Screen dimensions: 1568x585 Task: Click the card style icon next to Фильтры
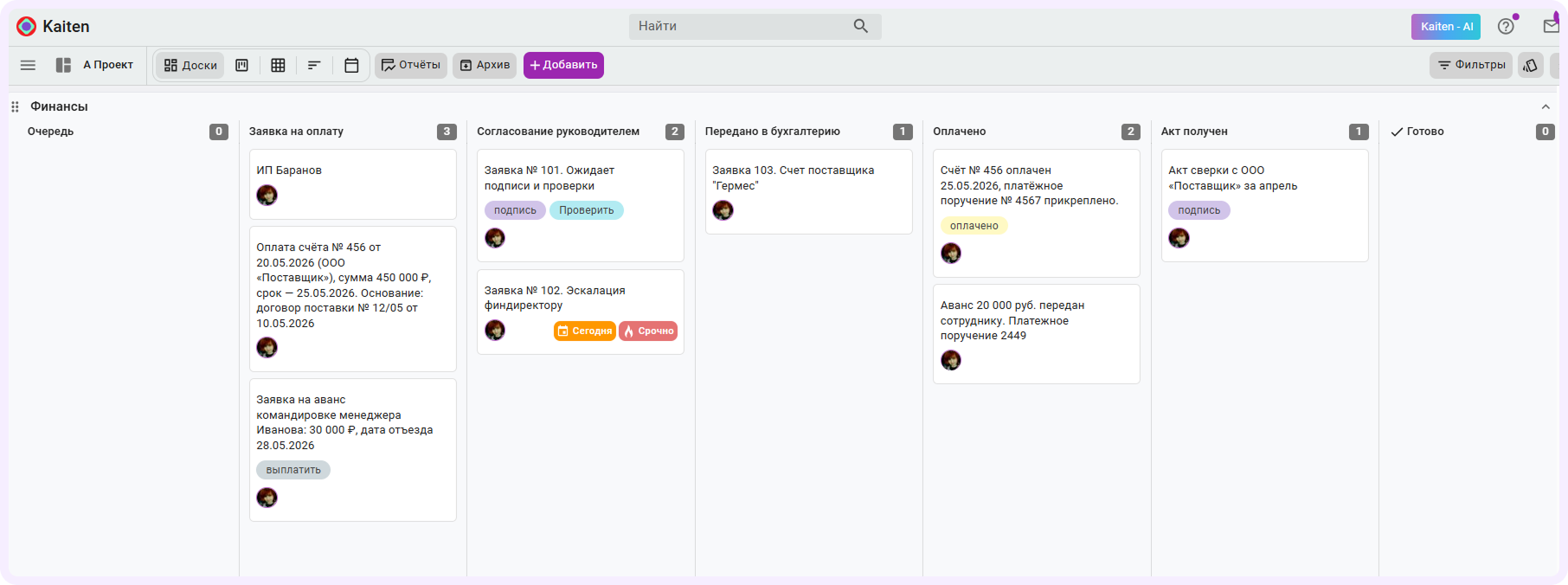(x=1531, y=65)
